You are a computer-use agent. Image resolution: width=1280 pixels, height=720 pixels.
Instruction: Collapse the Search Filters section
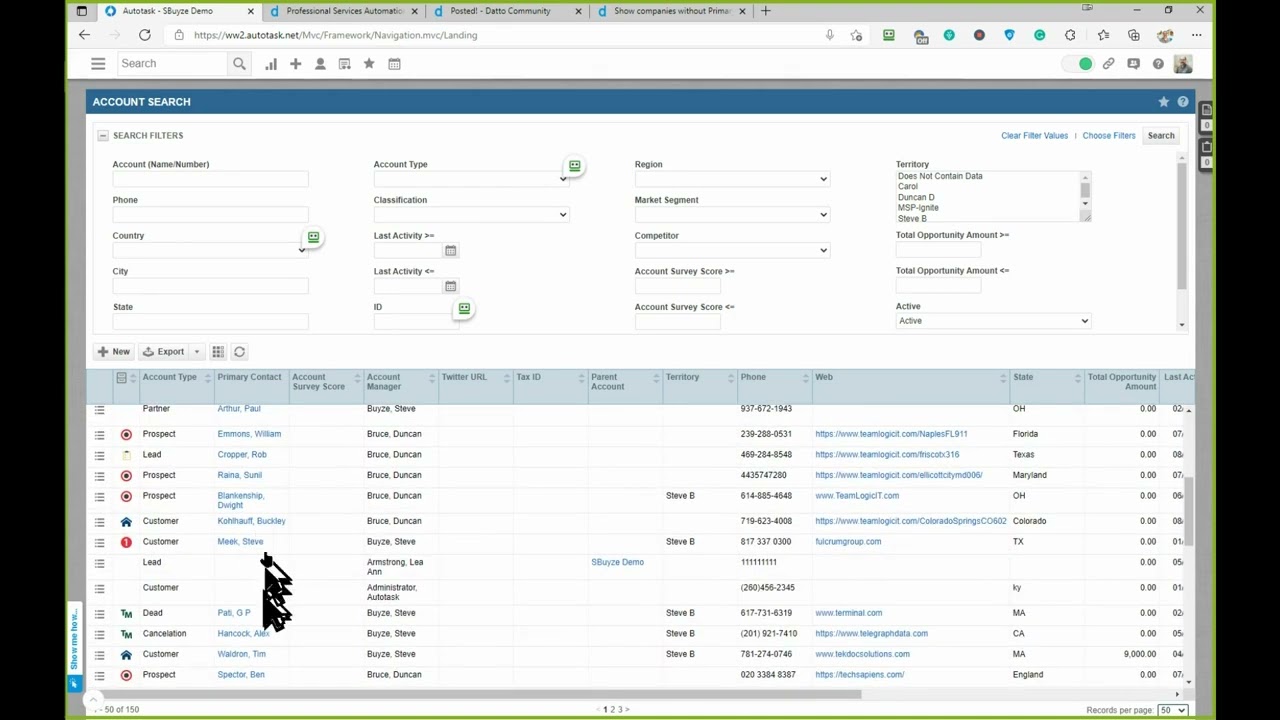(102, 135)
